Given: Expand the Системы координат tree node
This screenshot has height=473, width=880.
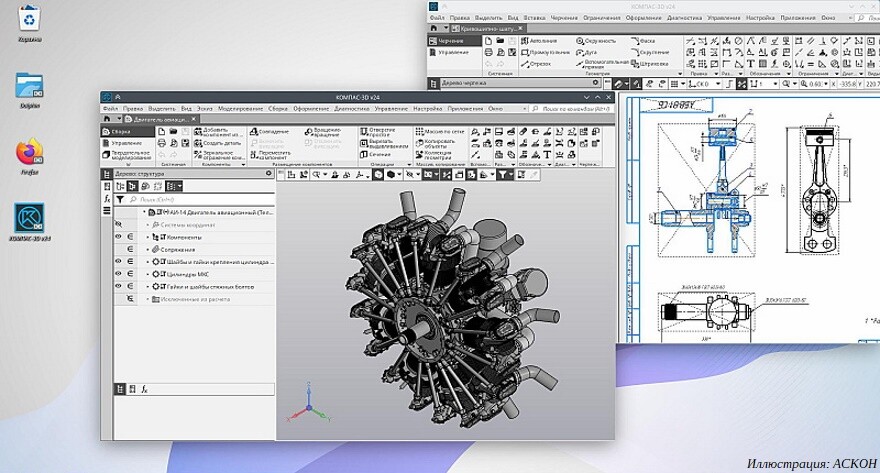Looking at the screenshot, I should pos(147,225).
